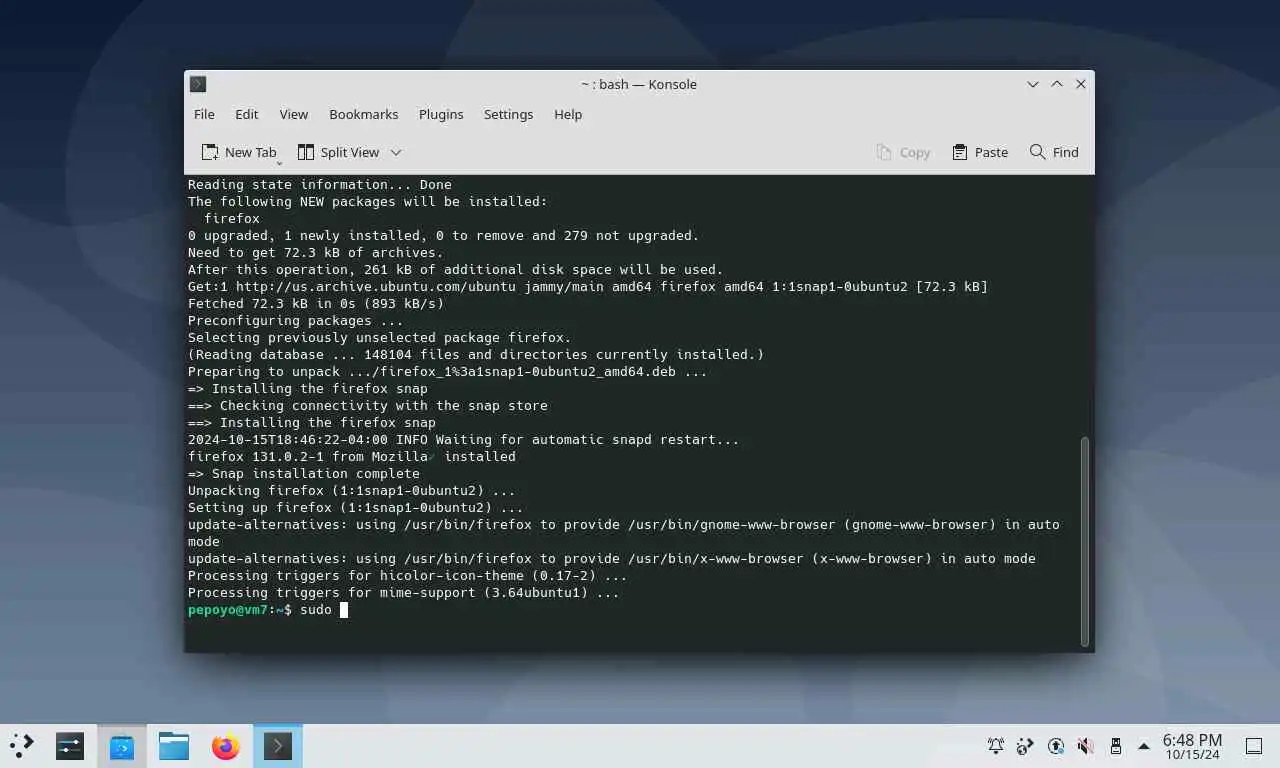Click the Paste toolbar button
This screenshot has height=768, width=1280.
click(x=980, y=152)
